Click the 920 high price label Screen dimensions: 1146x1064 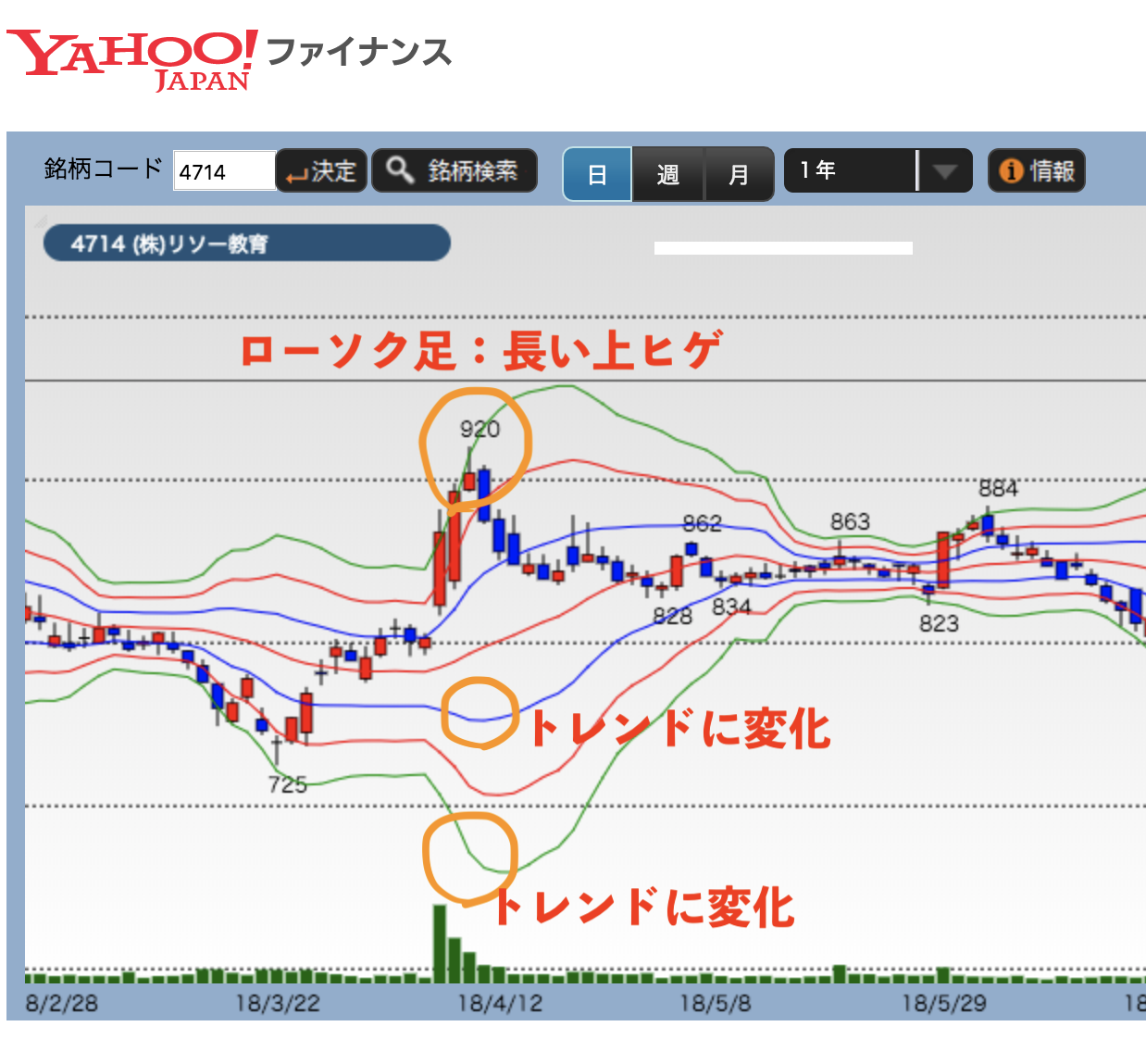click(x=480, y=429)
